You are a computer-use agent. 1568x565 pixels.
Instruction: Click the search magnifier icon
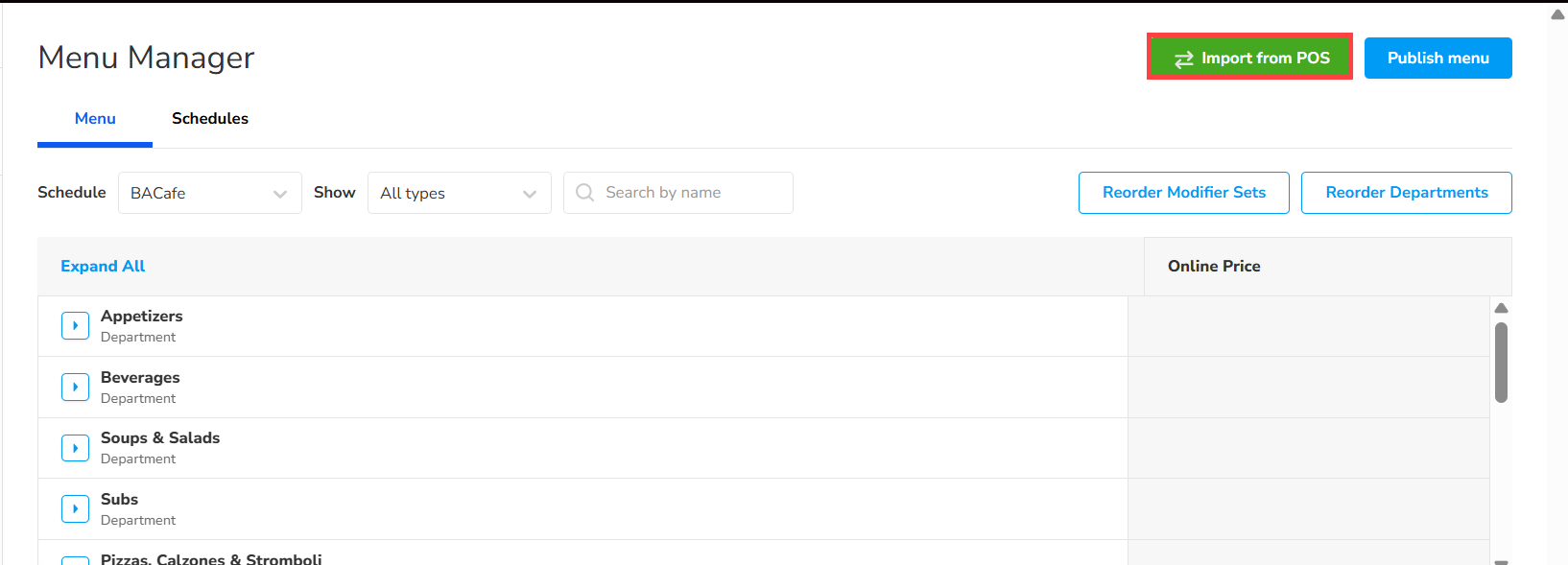584,193
